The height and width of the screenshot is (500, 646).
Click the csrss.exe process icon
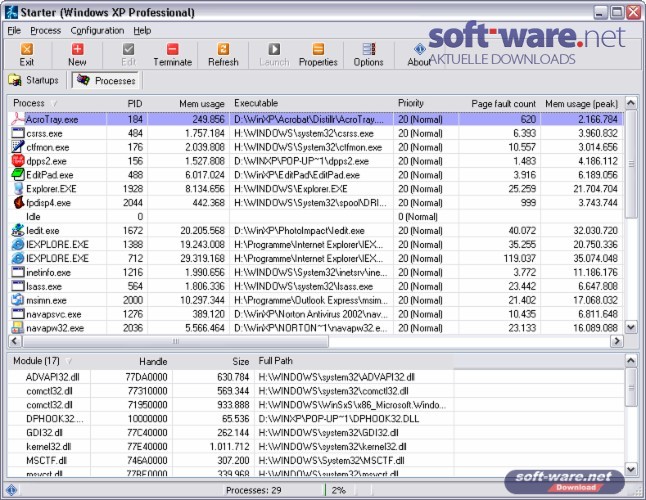(x=18, y=133)
